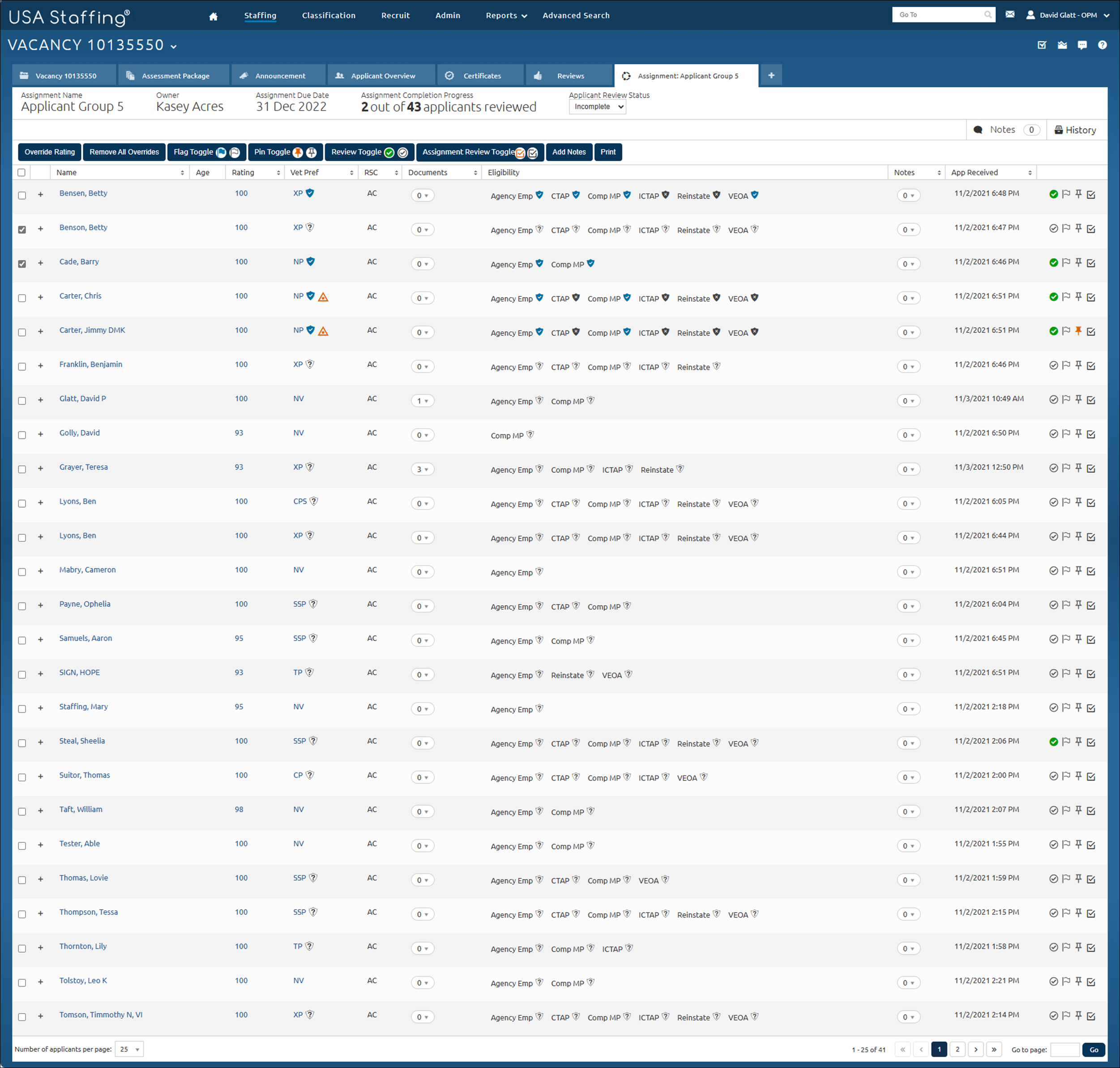The height and width of the screenshot is (1068, 1120).
Task: Open the mail envelope icon in header
Action: (x=1009, y=15)
